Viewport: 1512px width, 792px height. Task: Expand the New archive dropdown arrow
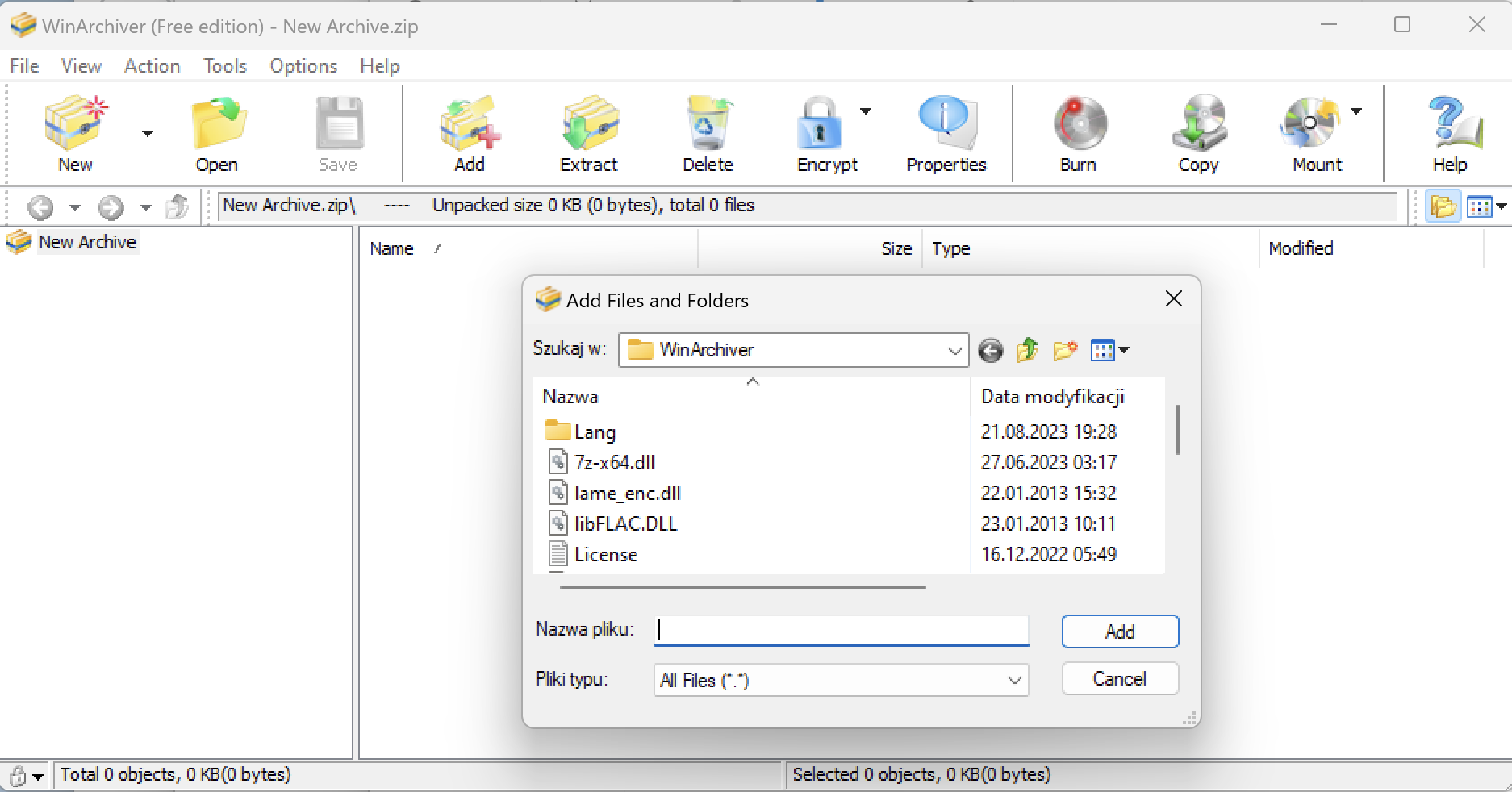pyautogui.click(x=148, y=134)
